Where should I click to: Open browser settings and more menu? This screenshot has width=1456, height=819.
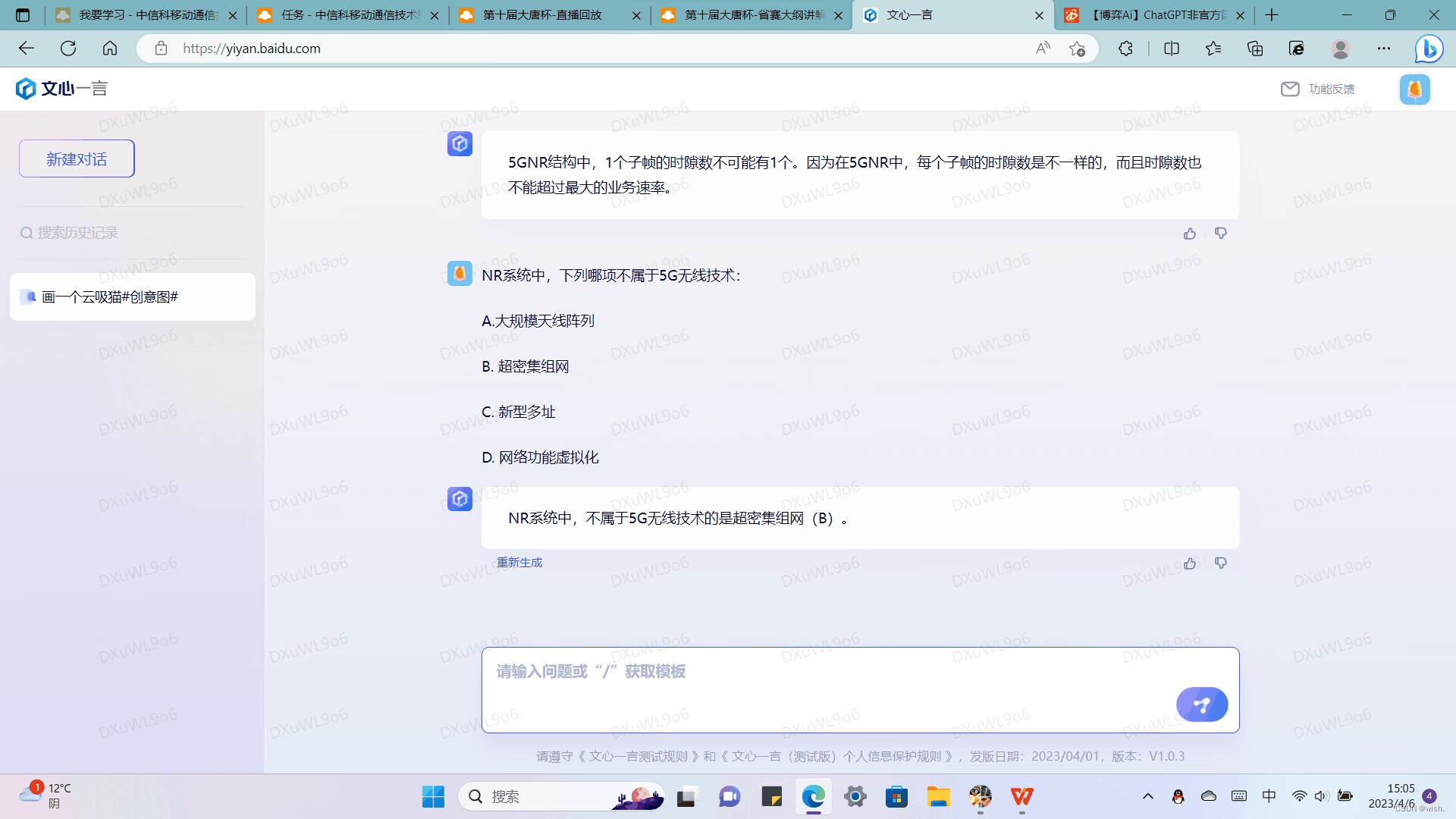[x=1384, y=49]
